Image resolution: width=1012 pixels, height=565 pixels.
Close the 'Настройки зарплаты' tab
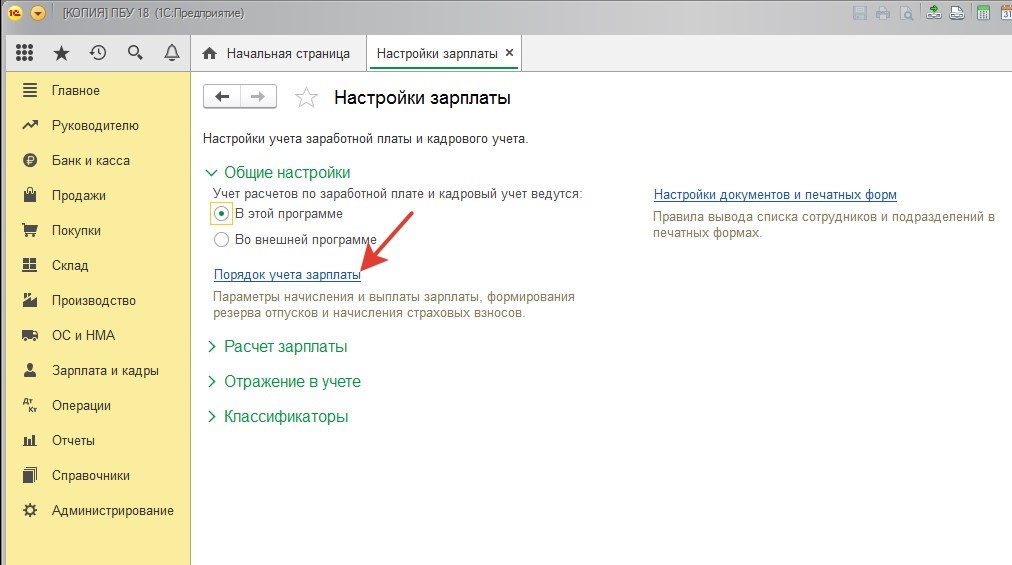[509, 53]
